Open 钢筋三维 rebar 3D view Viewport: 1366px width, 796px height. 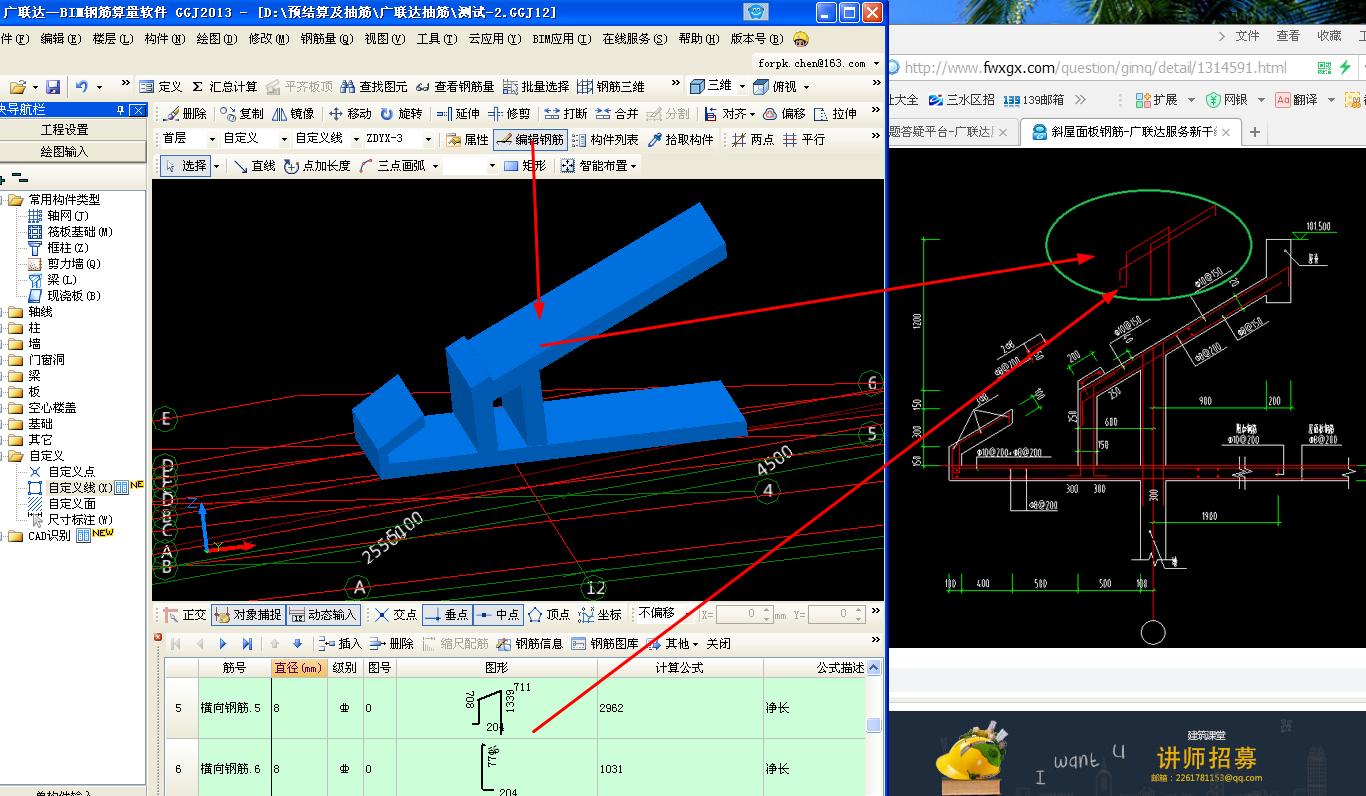coord(611,87)
